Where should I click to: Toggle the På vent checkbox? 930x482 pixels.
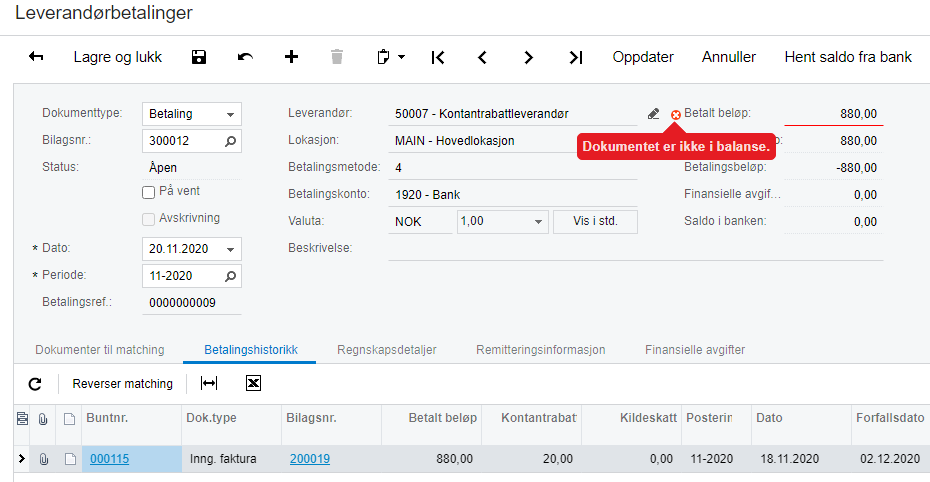[148, 192]
